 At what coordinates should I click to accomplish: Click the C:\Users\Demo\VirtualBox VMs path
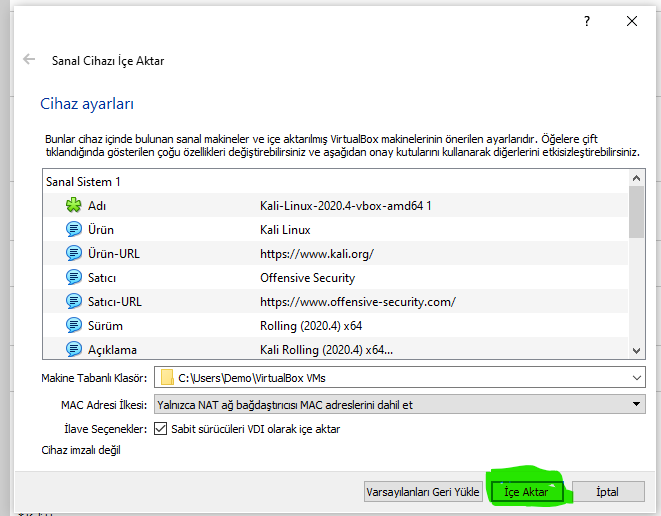click(x=252, y=378)
